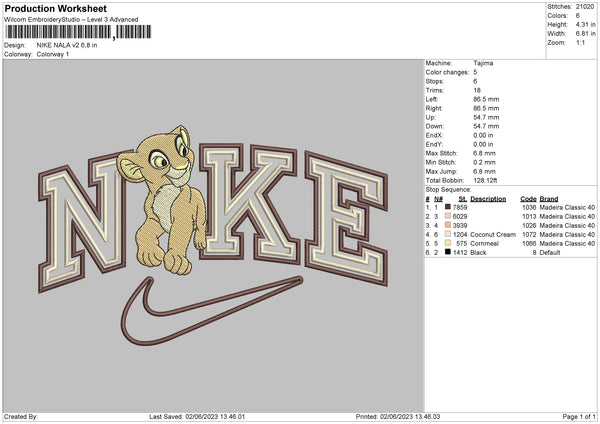Click the stitch count 7859
The image size is (600, 424).
coord(460,207)
